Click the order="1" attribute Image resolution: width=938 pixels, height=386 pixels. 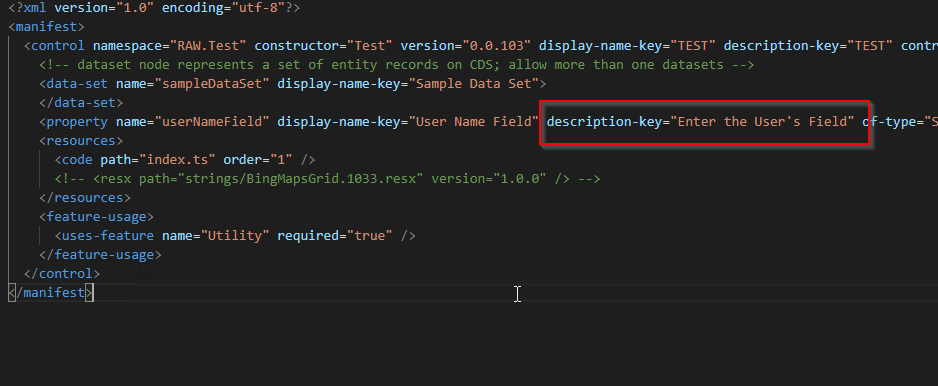click(258, 160)
